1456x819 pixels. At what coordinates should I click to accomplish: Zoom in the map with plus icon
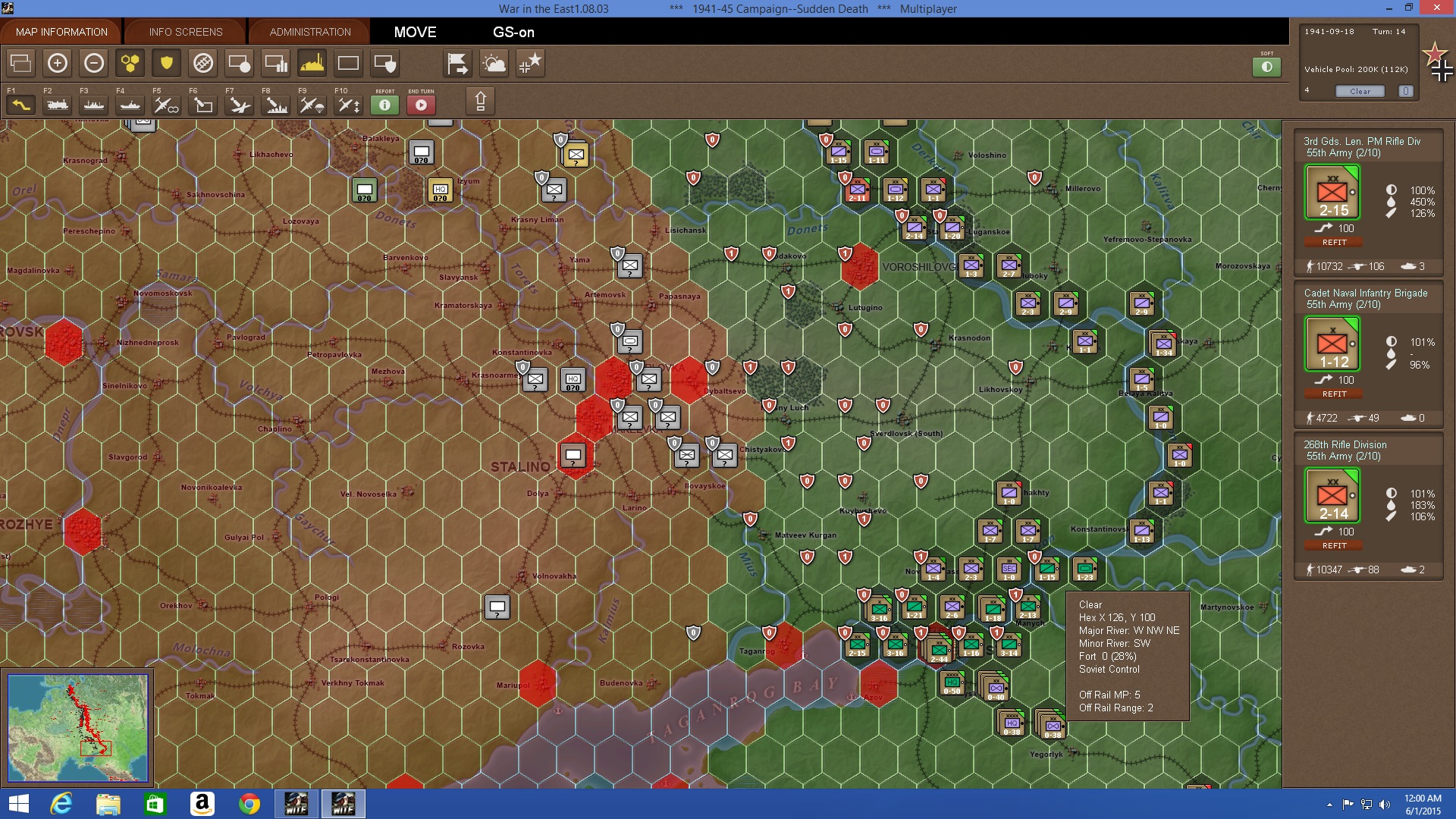pos(58,63)
